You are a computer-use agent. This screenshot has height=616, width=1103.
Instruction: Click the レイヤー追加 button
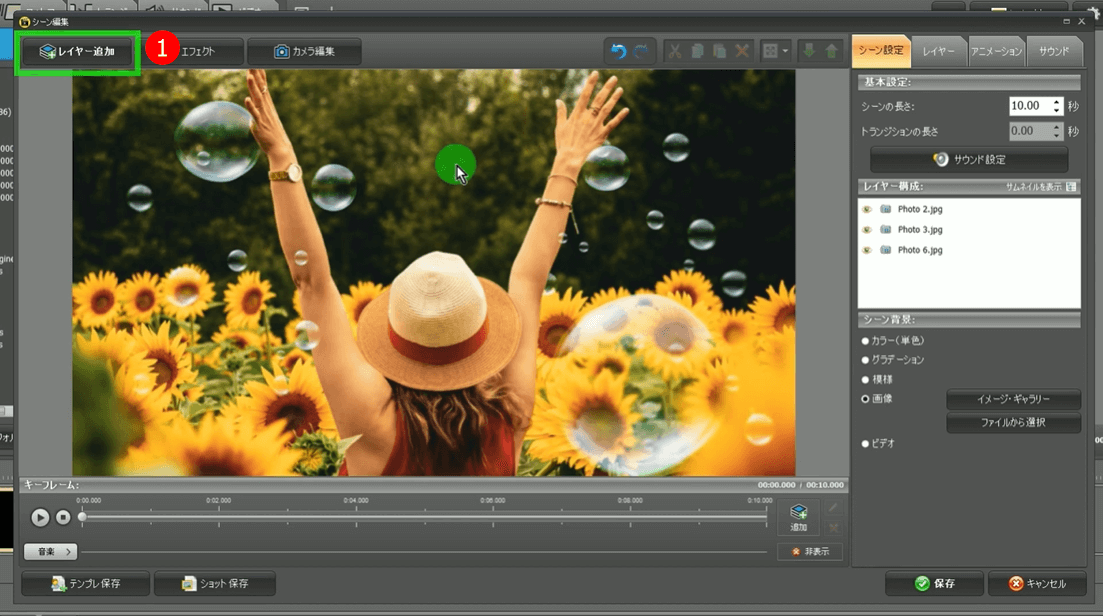click(x=77, y=52)
